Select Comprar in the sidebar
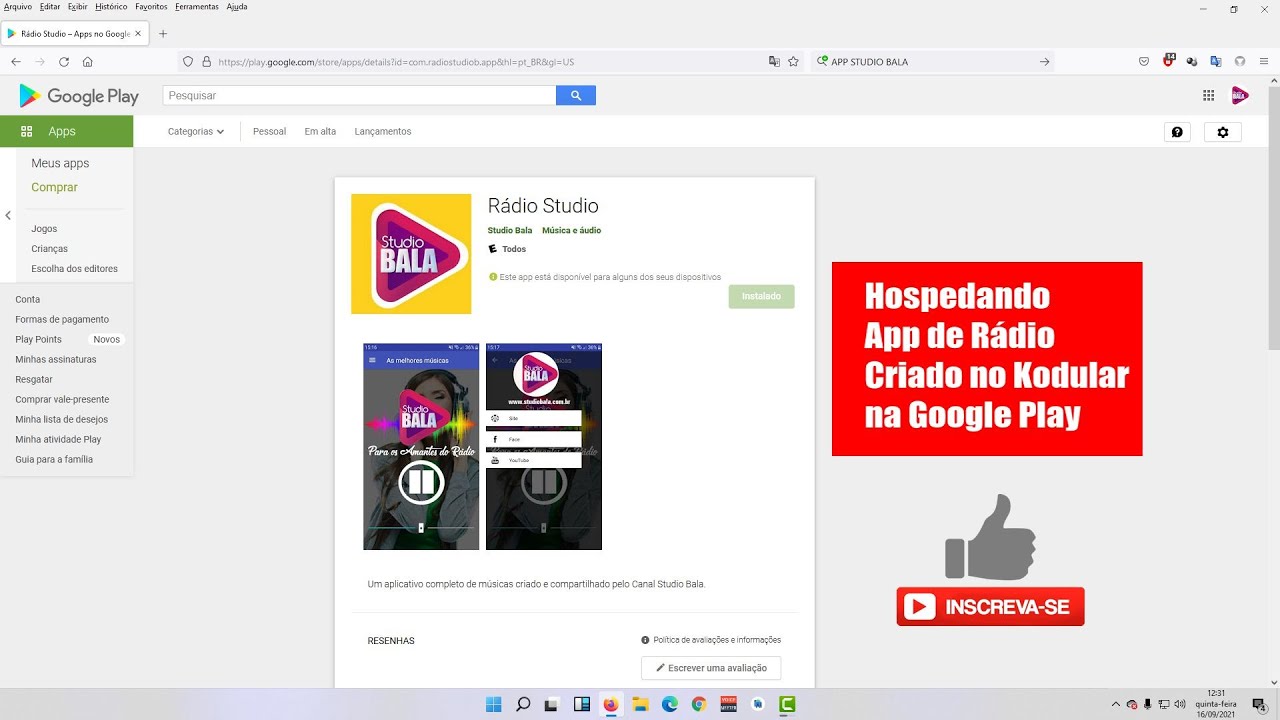The image size is (1280, 720). tap(54, 187)
